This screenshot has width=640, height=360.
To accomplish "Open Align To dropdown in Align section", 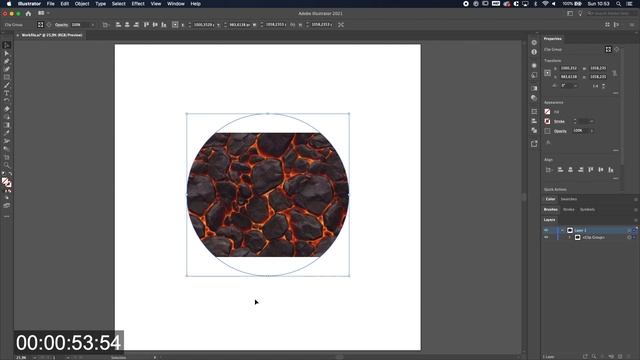I will [x=549, y=169].
